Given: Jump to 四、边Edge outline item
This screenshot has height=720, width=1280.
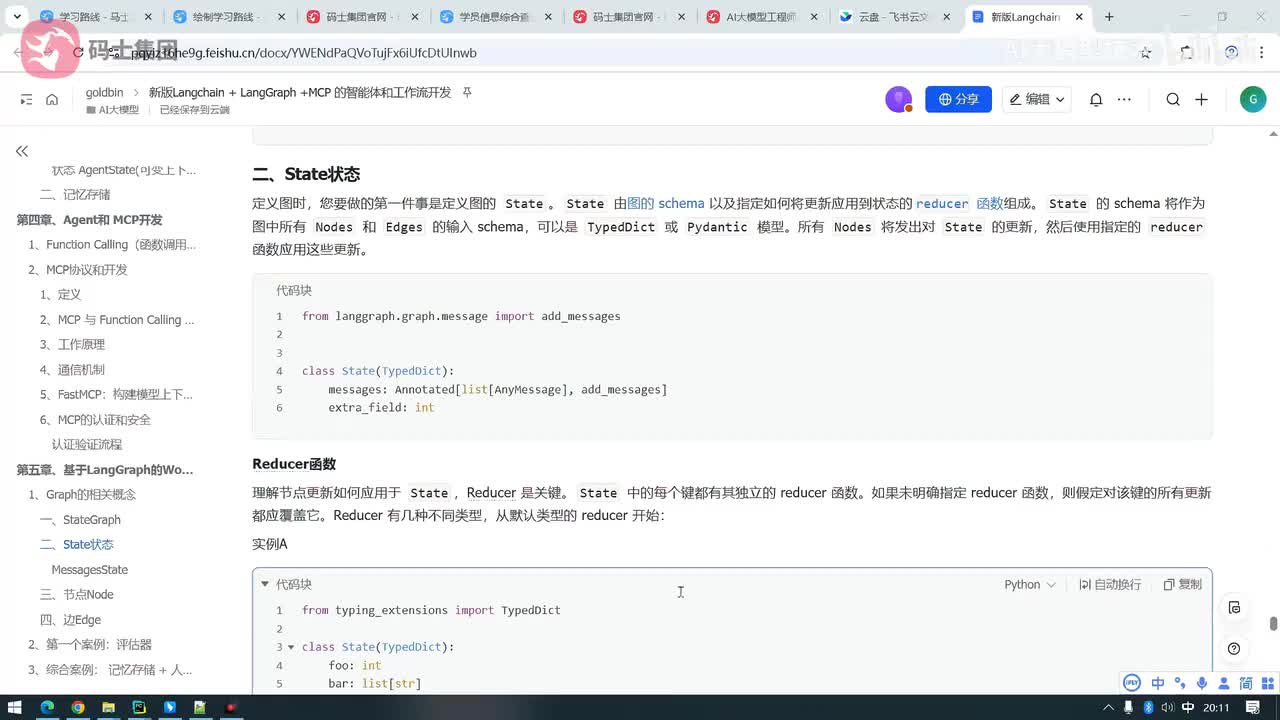Looking at the screenshot, I should pyautogui.click(x=70, y=620).
